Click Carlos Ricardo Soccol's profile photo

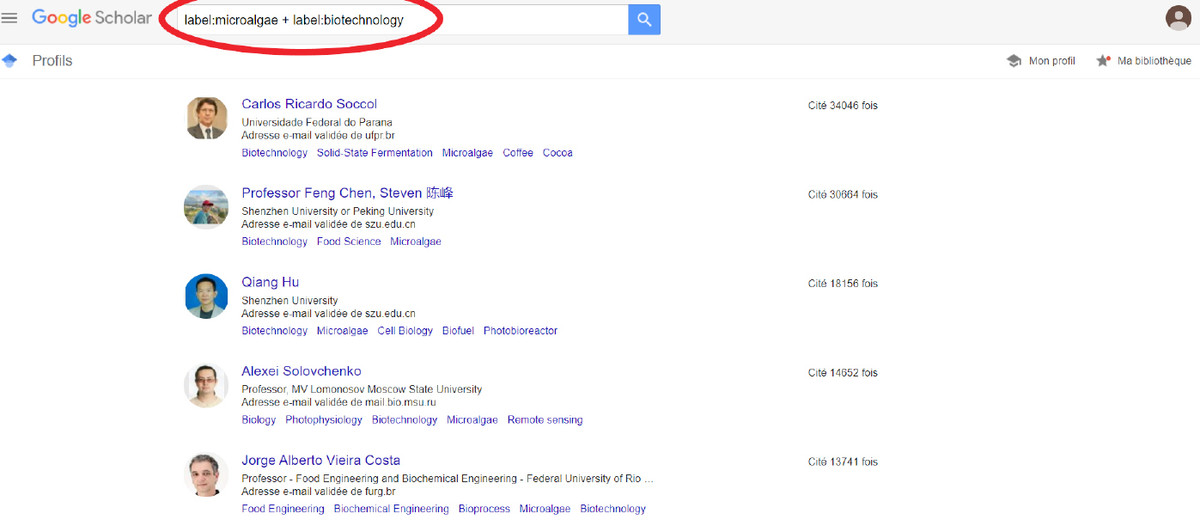[x=206, y=118]
